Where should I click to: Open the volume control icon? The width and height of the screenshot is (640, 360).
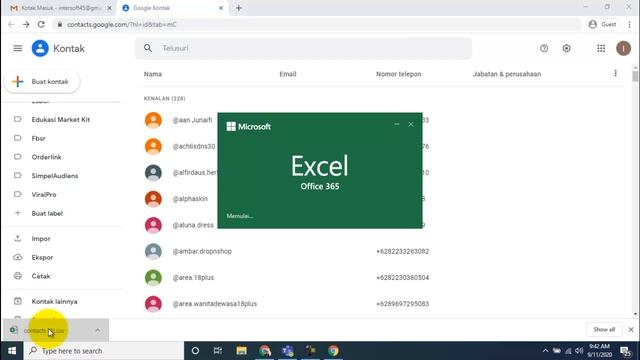click(579, 351)
